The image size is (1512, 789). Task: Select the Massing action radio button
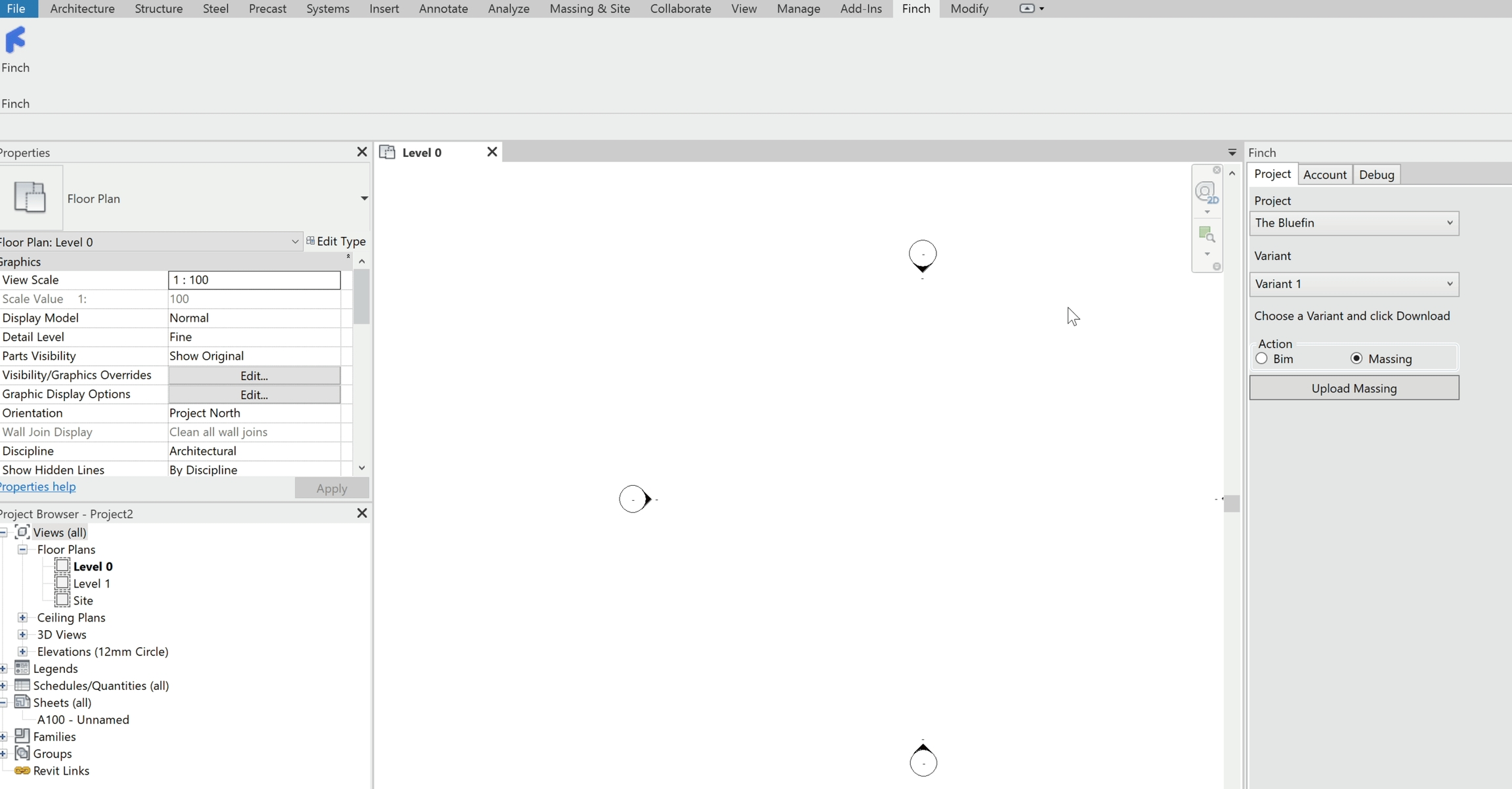pyautogui.click(x=1356, y=358)
